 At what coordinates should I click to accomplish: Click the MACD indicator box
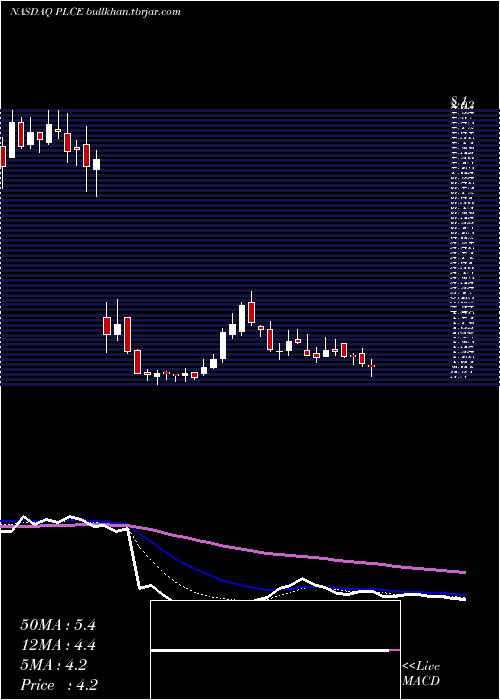click(x=275, y=650)
